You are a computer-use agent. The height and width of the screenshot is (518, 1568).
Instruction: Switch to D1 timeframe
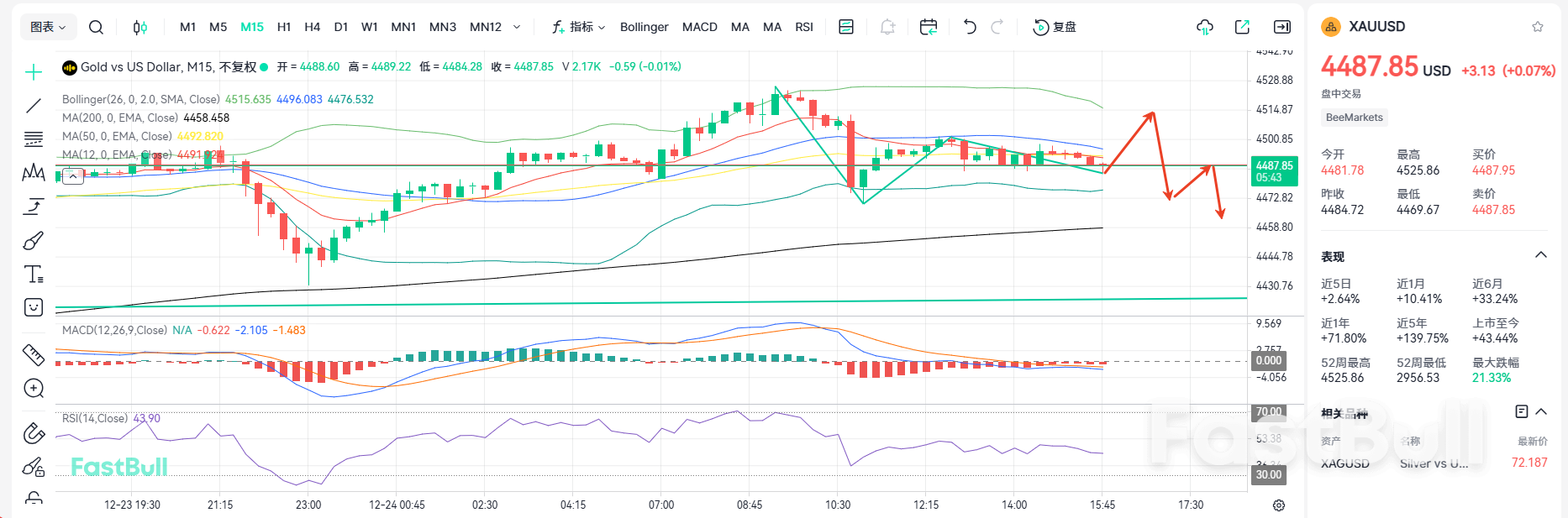click(341, 27)
